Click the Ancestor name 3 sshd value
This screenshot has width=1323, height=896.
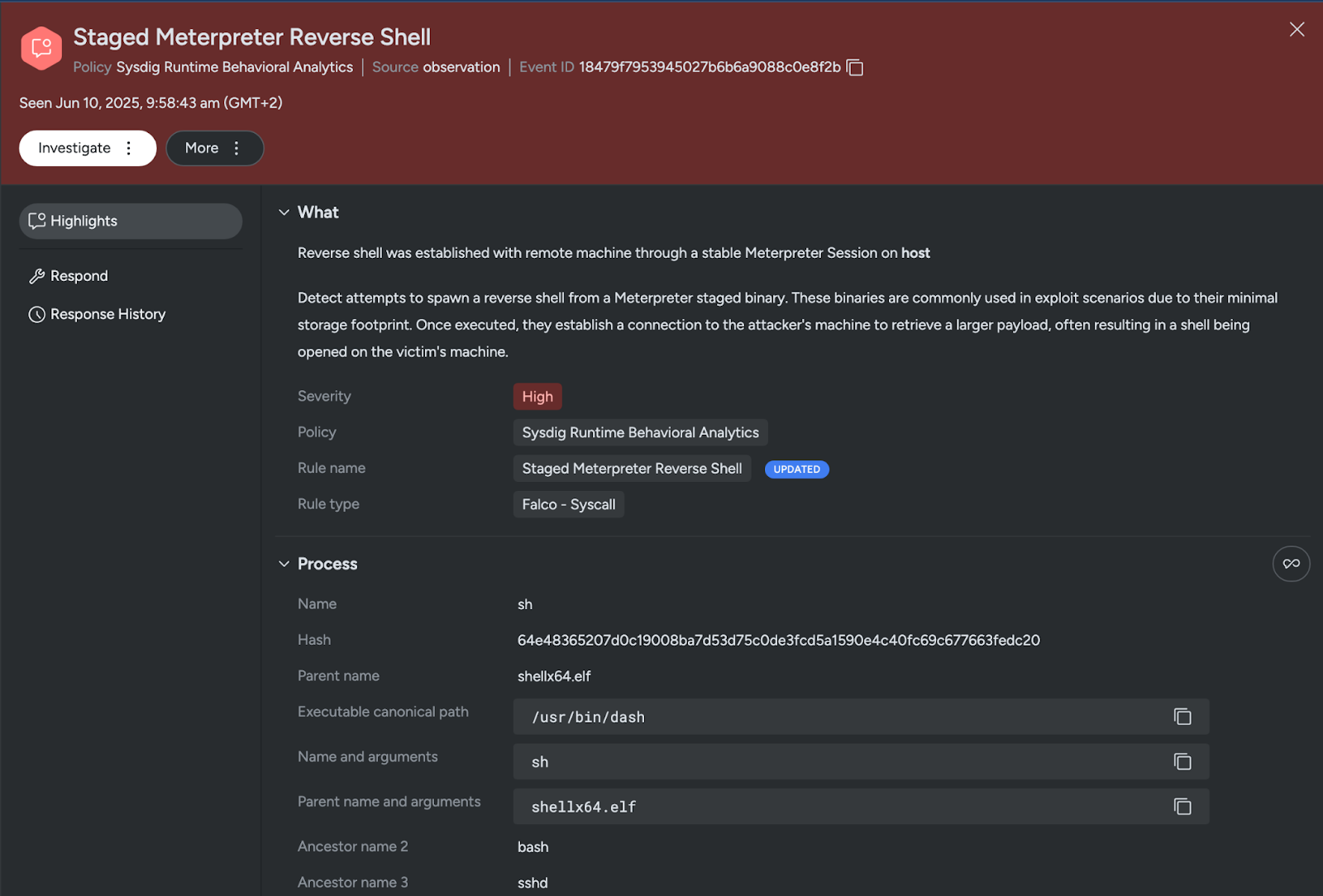click(533, 883)
